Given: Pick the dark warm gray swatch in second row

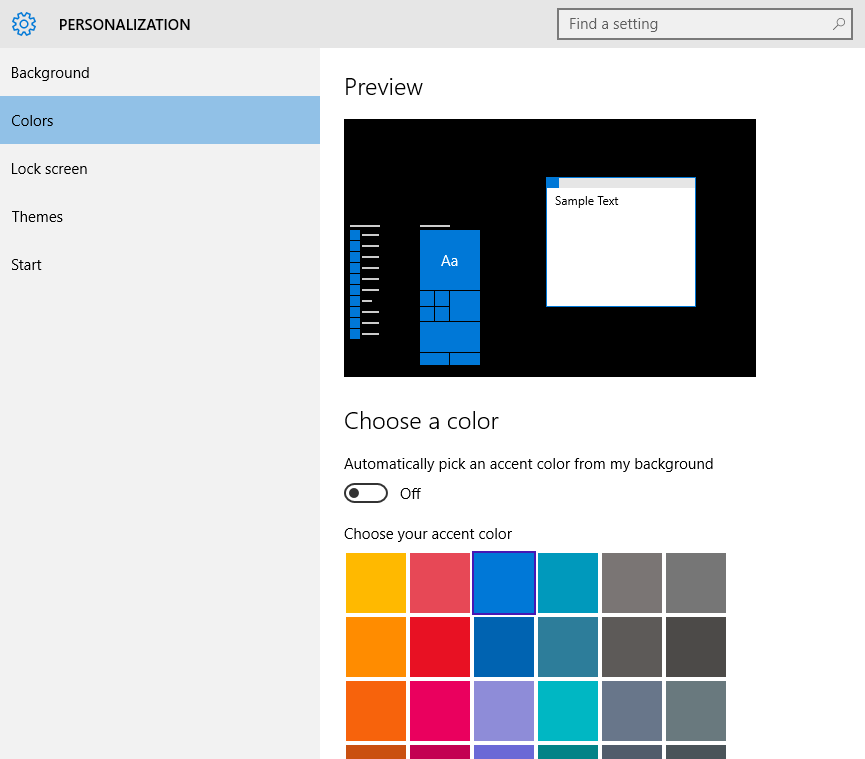Looking at the screenshot, I should (x=632, y=646).
